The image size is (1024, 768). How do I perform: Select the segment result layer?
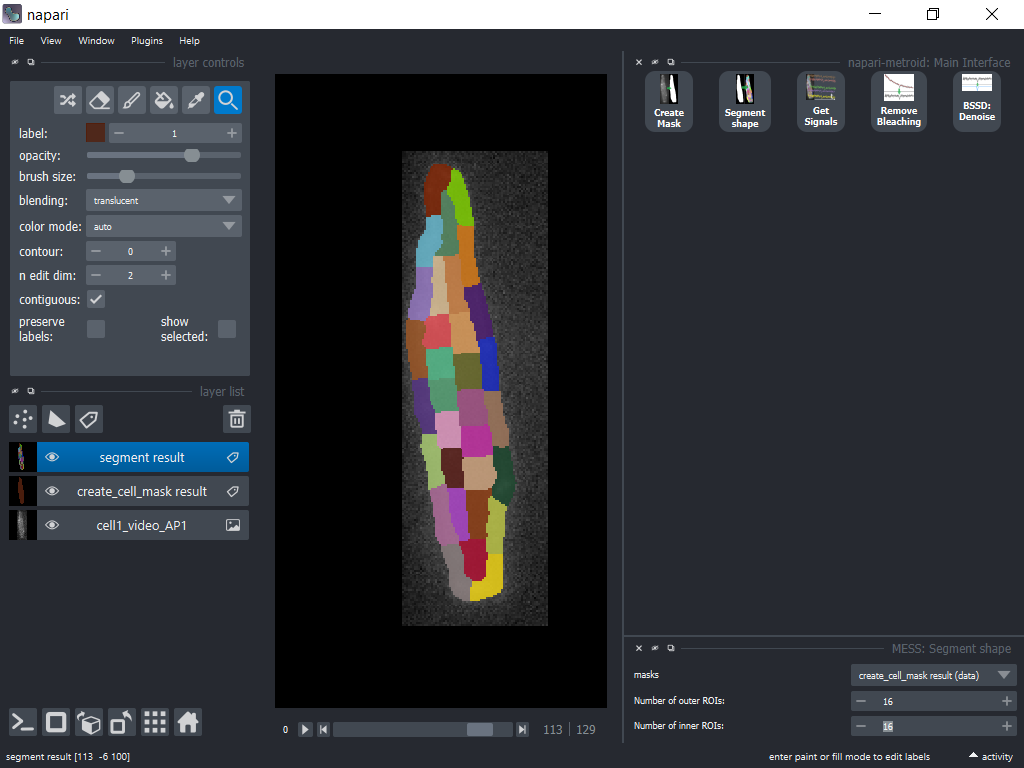coord(142,457)
